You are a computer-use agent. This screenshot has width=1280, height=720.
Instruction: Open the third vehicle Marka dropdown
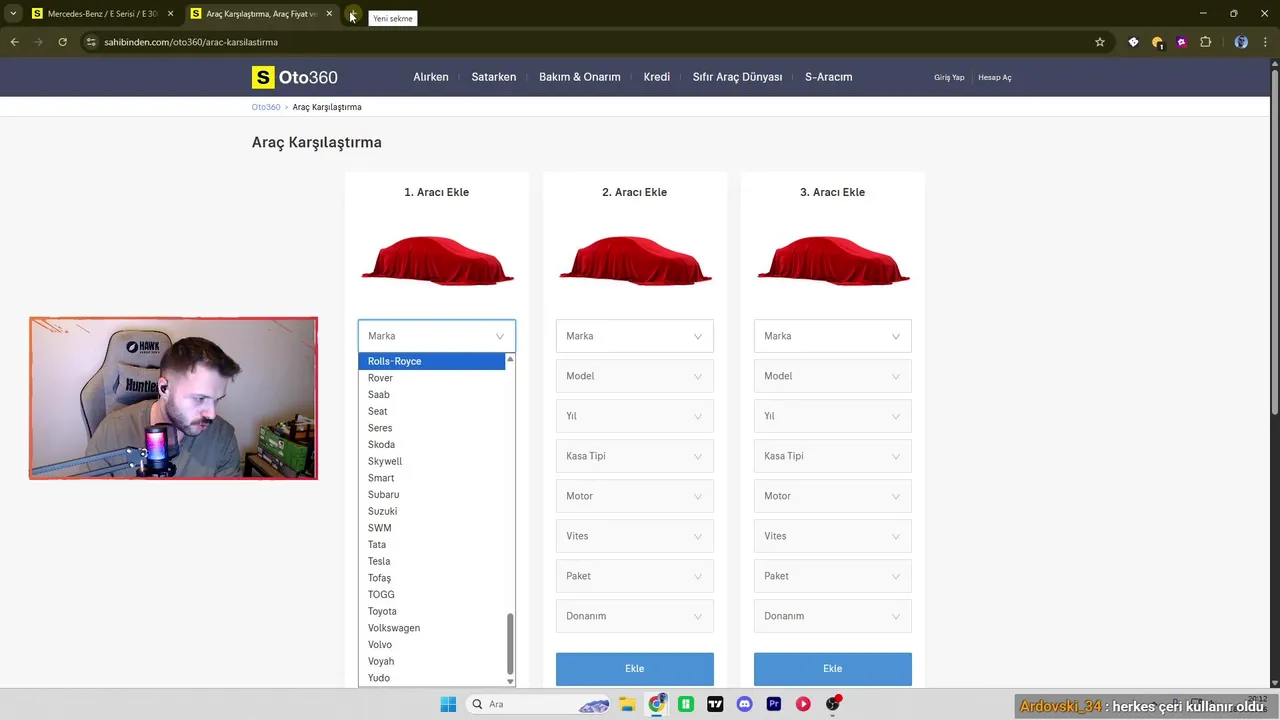click(833, 336)
